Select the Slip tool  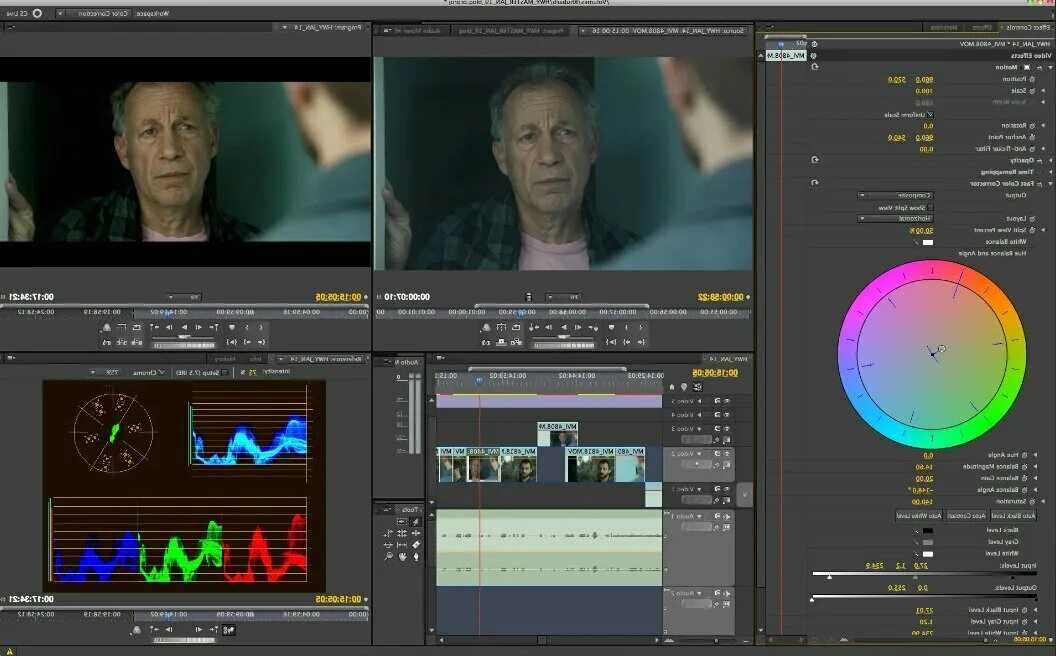tap(402, 544)
